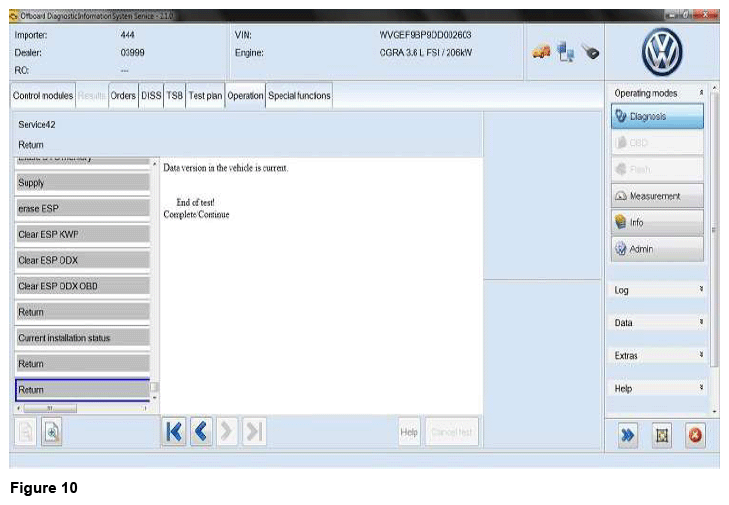Switch to Orders tab
The image size is (729, 505).
(123, 96)
